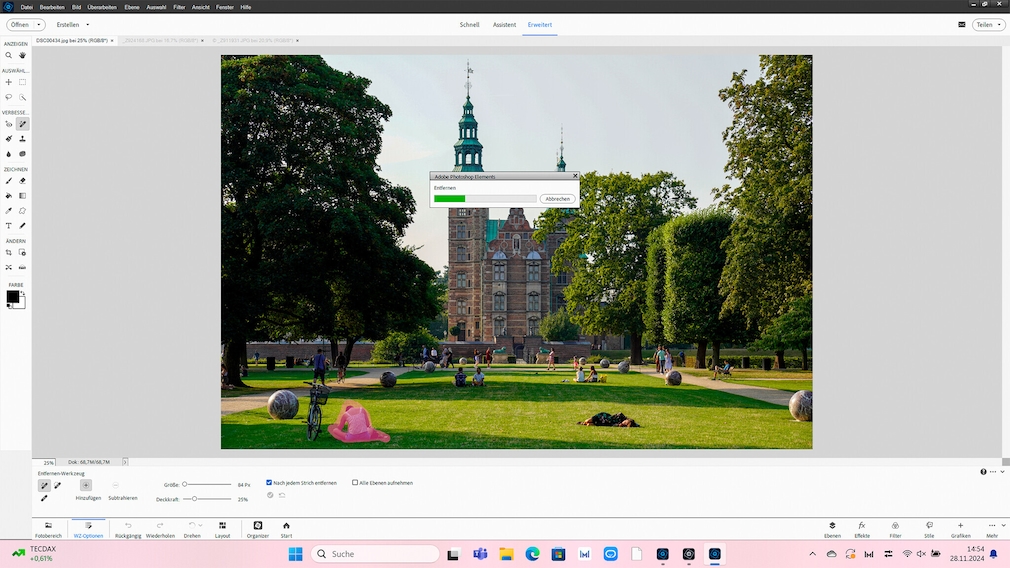Show hidden system tray icons chevron
The width and height of the screenshot is (1010, 568).
click(812, 554)
